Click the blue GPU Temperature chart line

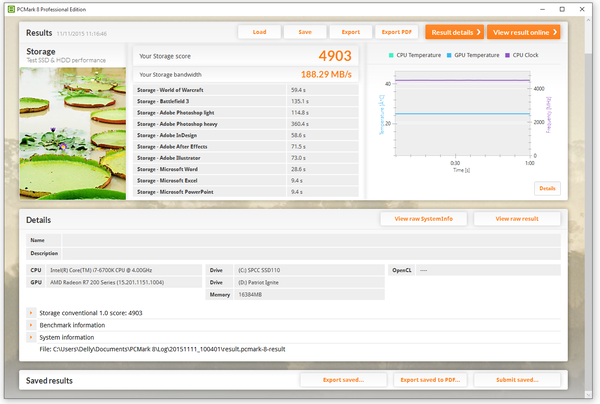pos(462,114)
